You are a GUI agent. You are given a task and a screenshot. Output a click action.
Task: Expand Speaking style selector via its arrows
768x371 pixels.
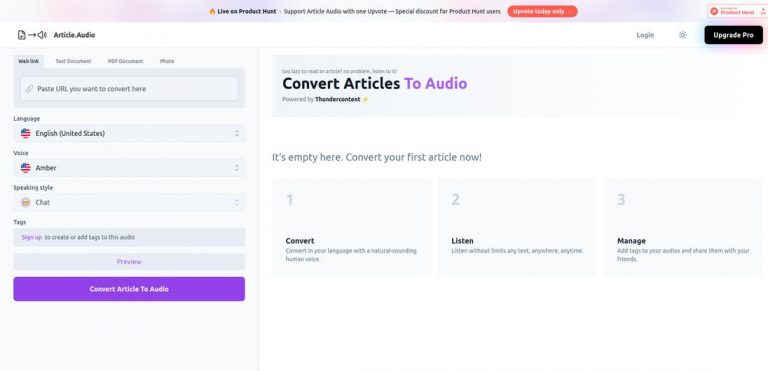(x=237, y=202)
